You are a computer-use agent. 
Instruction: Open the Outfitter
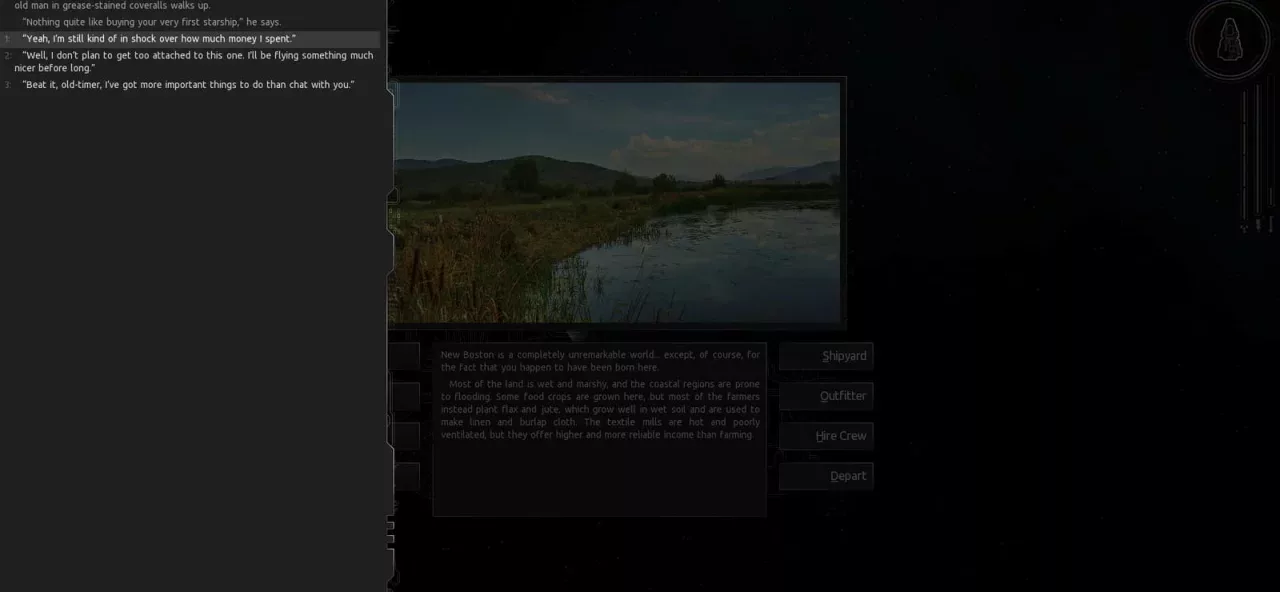[x=826, y=396]
